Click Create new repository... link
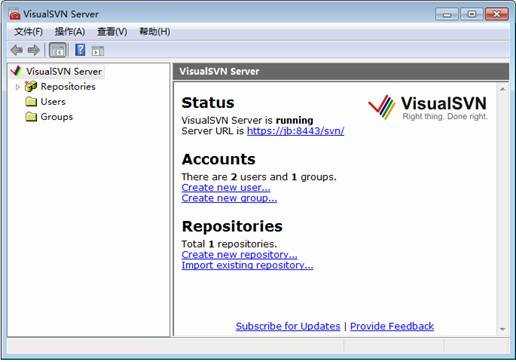 click(239, 255)
